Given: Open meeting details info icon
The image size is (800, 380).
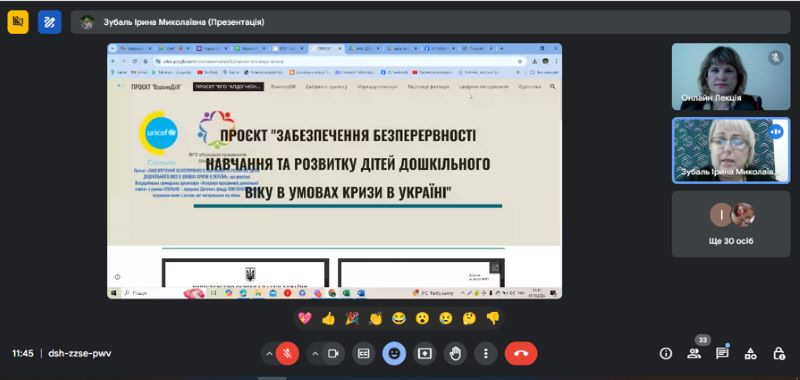Looking at the screenshot, I should click(665, 353).
